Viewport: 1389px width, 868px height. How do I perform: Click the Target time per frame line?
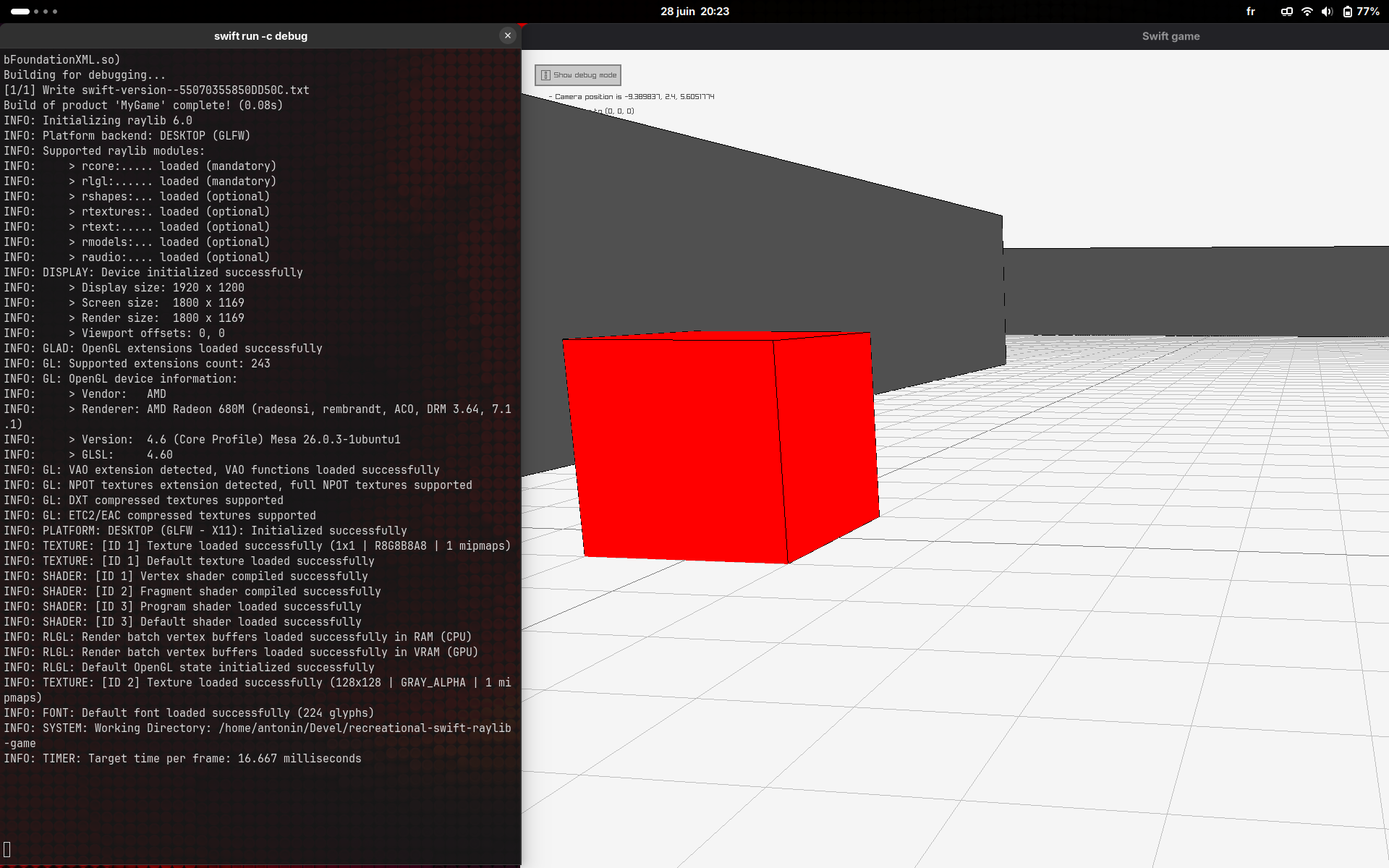point(182,759)
